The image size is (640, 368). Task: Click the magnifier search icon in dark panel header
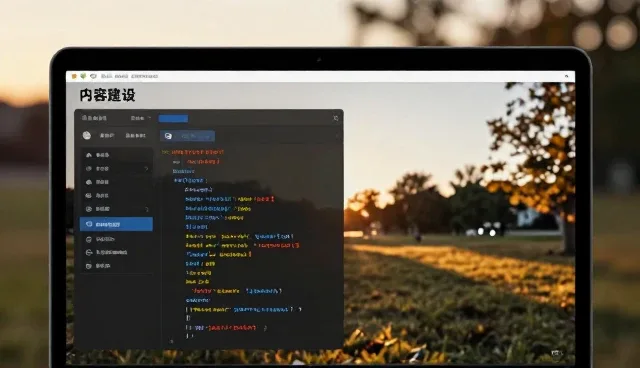tap(336, 118)
